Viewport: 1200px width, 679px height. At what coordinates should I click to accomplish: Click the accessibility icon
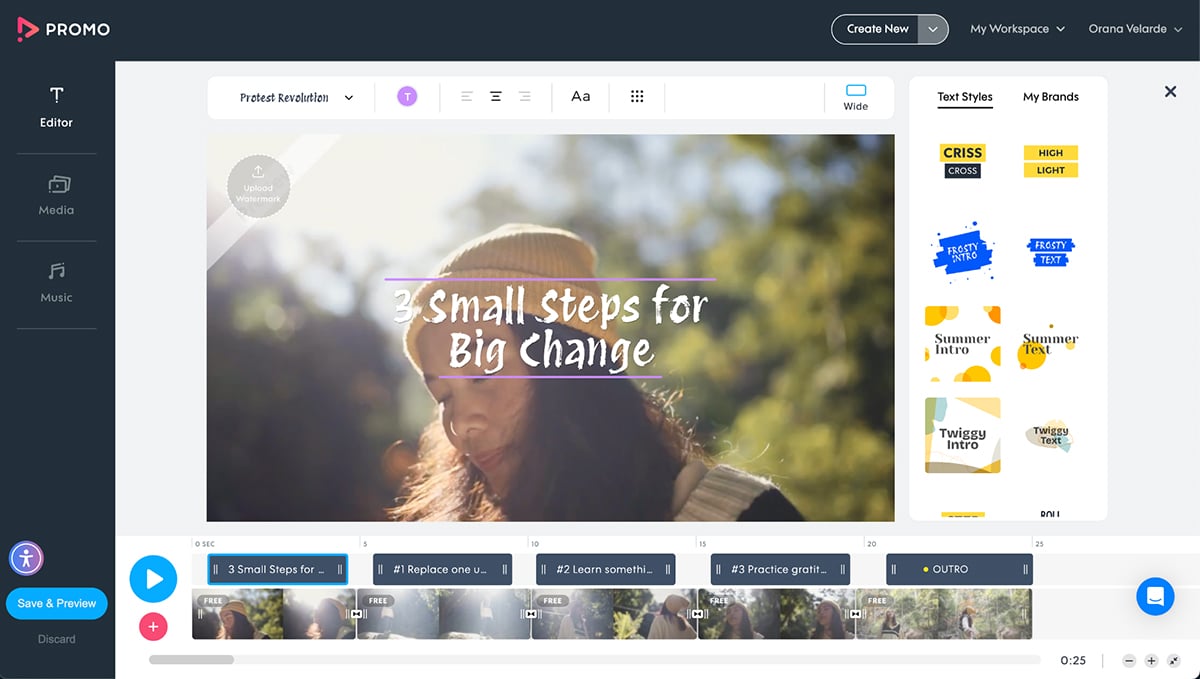(x=26, y=559)
